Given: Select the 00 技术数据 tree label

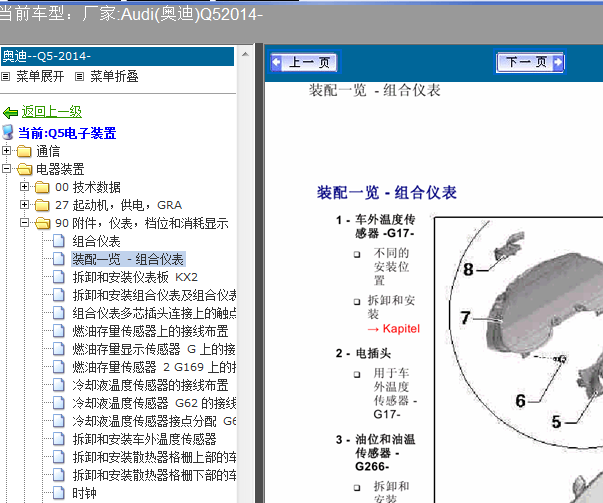Looking at the screenshot, I should tap(88, 187).
